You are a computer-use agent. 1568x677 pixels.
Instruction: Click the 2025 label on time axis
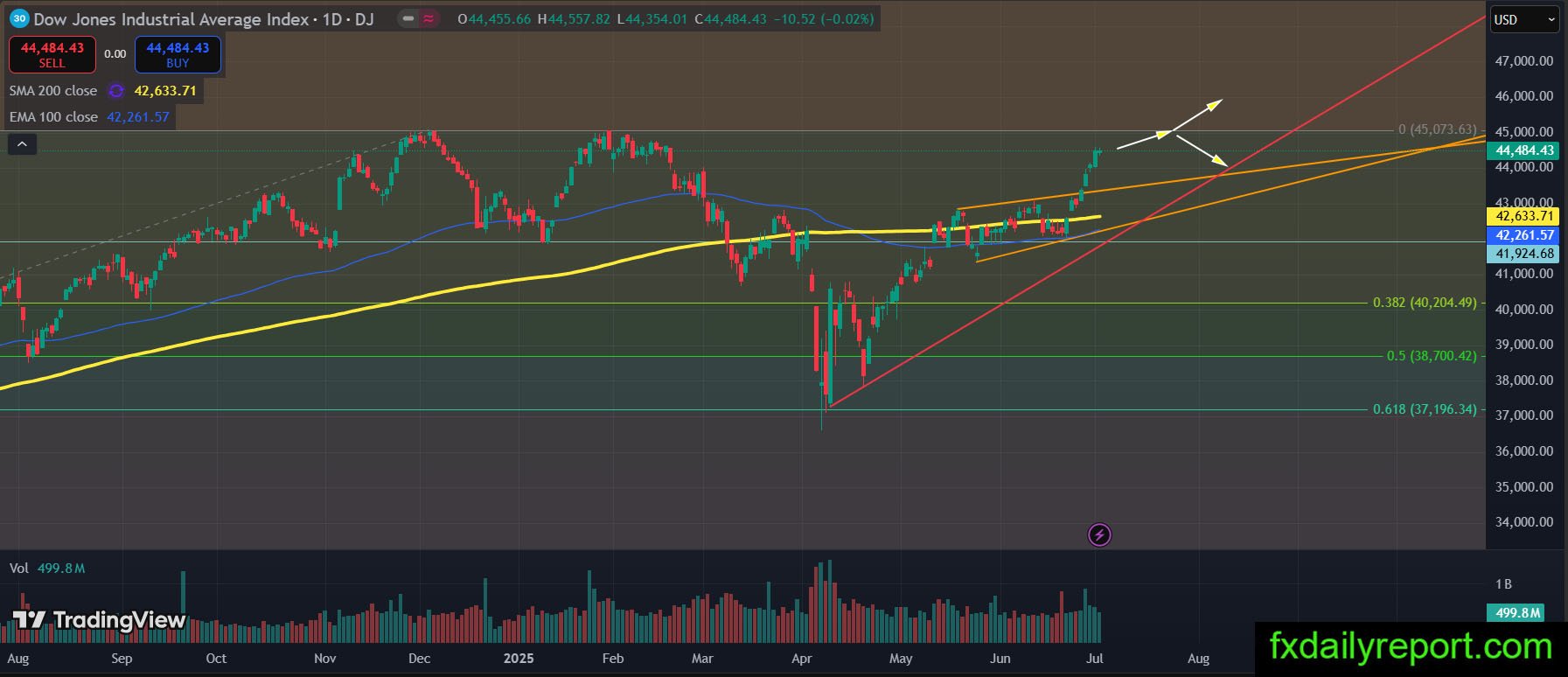[x=518, y=659]
